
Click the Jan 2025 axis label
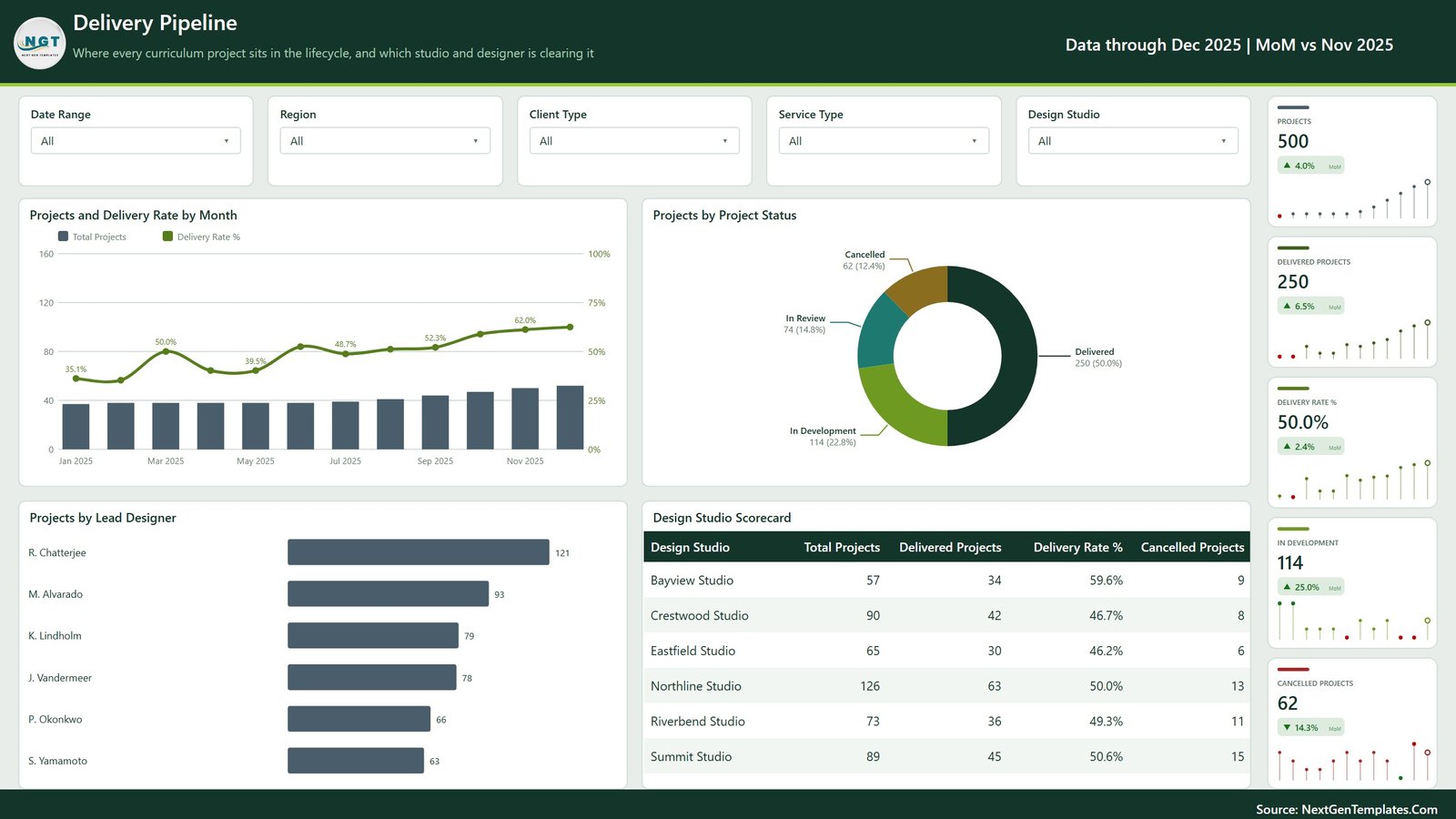click(76, 461)
